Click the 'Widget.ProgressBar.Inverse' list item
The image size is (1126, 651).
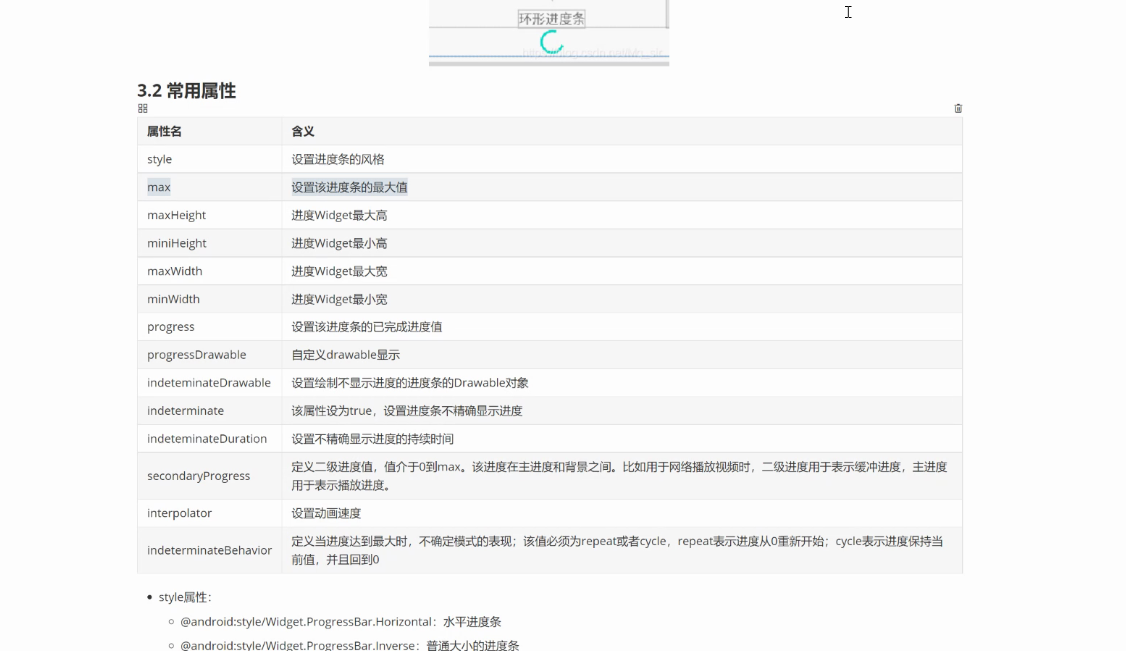pyautogui.click(x=349, y=645)
